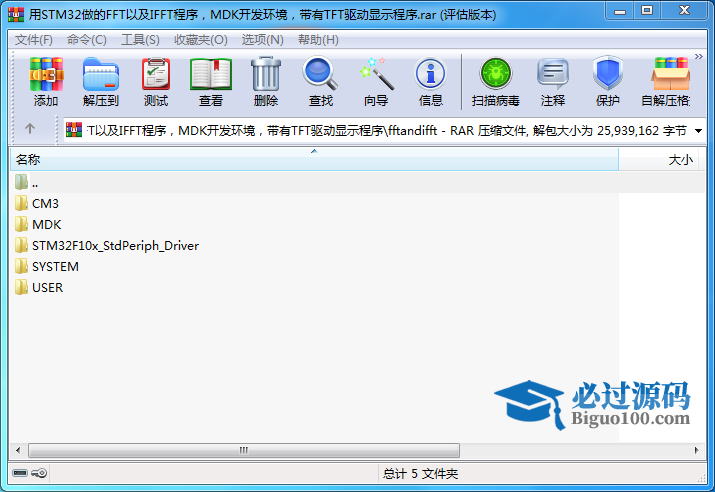This screenshot has width=715, height=492.
Task: Go up one level with arrow button
Action: coord(30,129)
